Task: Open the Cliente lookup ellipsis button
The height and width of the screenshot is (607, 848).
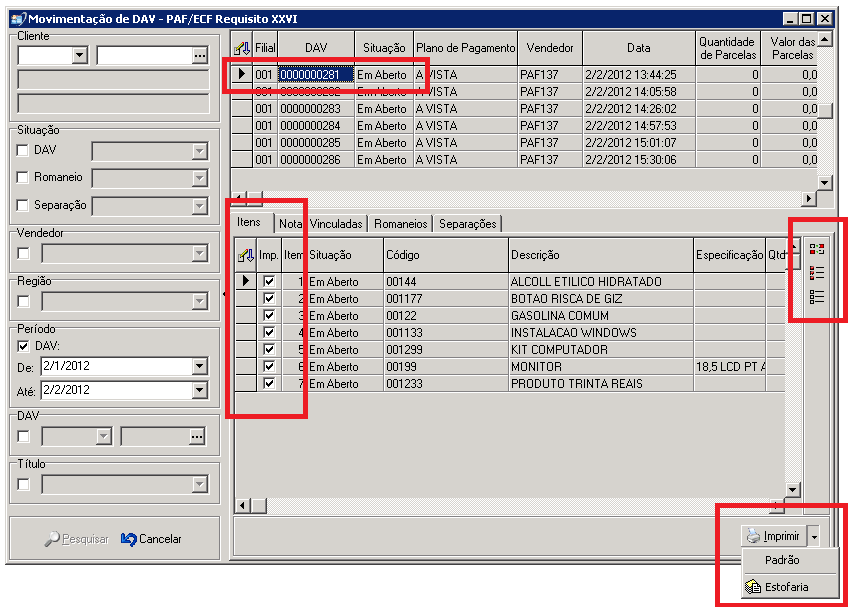Action: [200, 55]
